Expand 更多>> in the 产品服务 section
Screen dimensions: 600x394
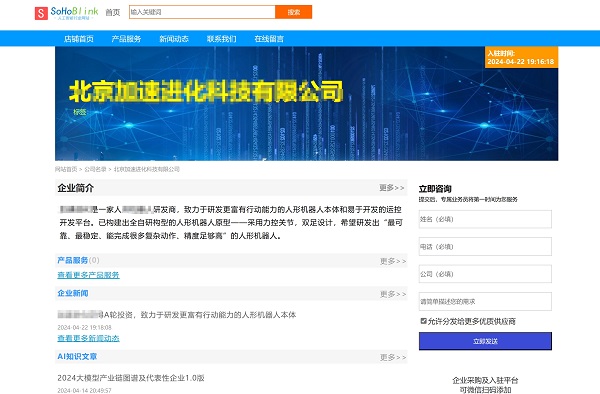coord(393,261)
